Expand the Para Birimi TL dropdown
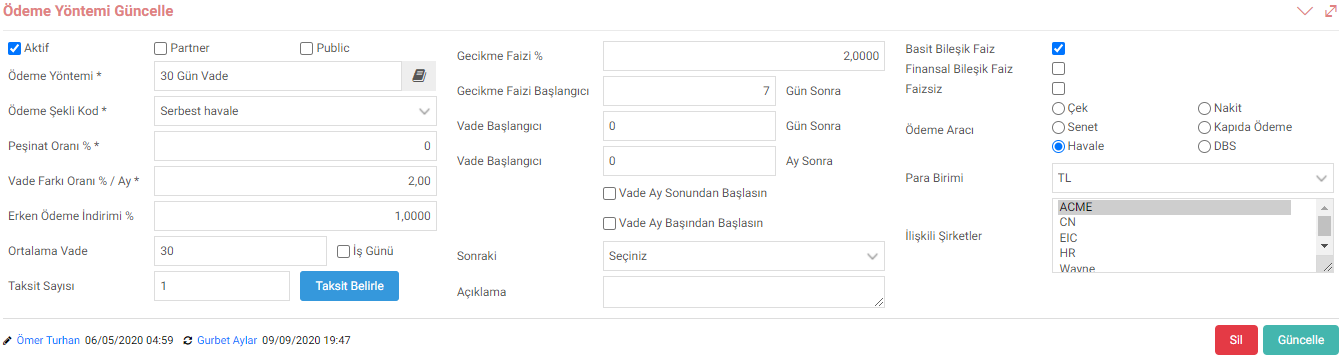 click(x=1192, y=179)
